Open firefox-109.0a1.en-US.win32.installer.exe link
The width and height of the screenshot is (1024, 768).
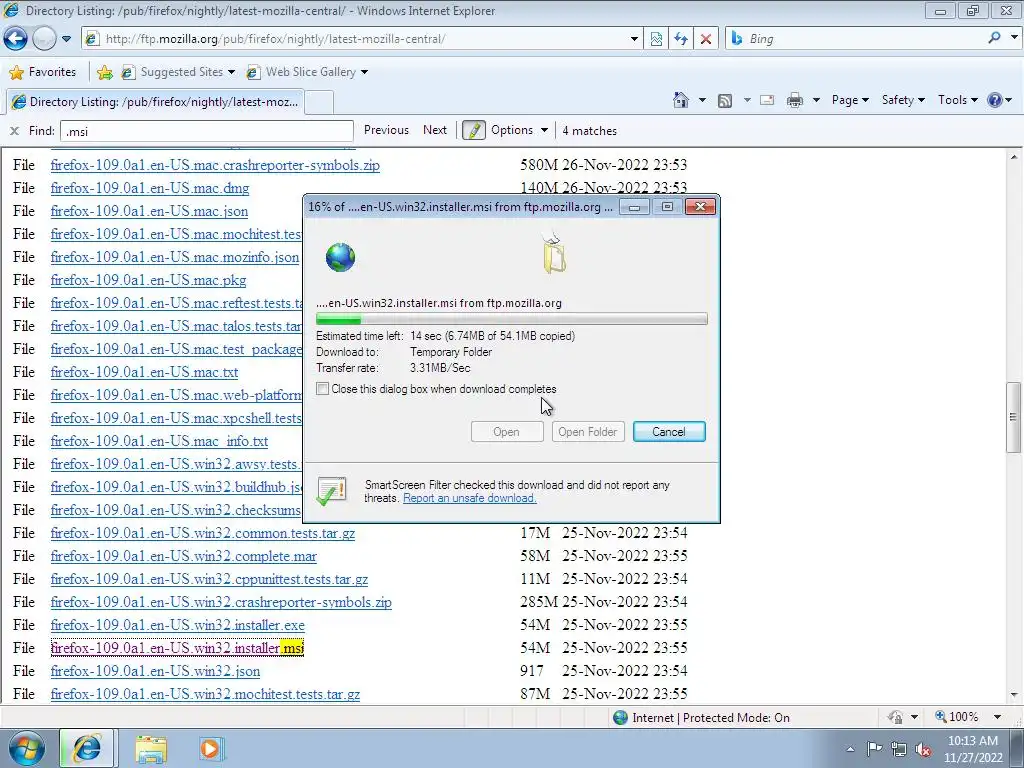(178, 625)
